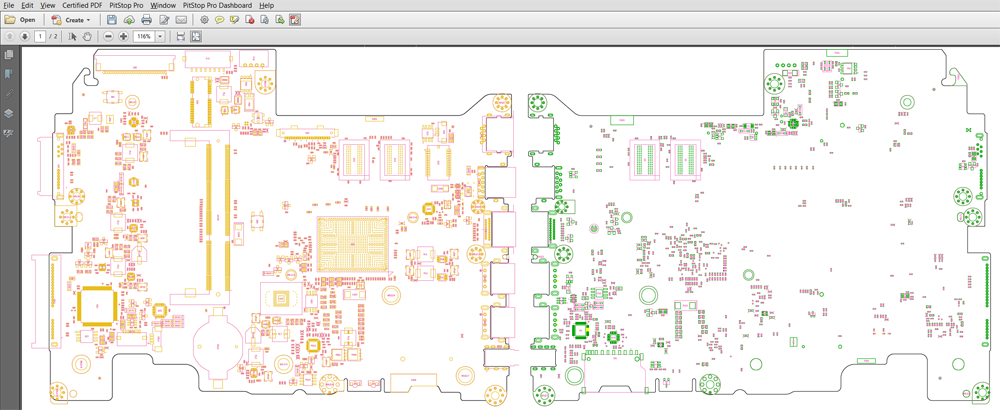Go to next page arrow
1000x410 pixels.
(x=24, y=36)
